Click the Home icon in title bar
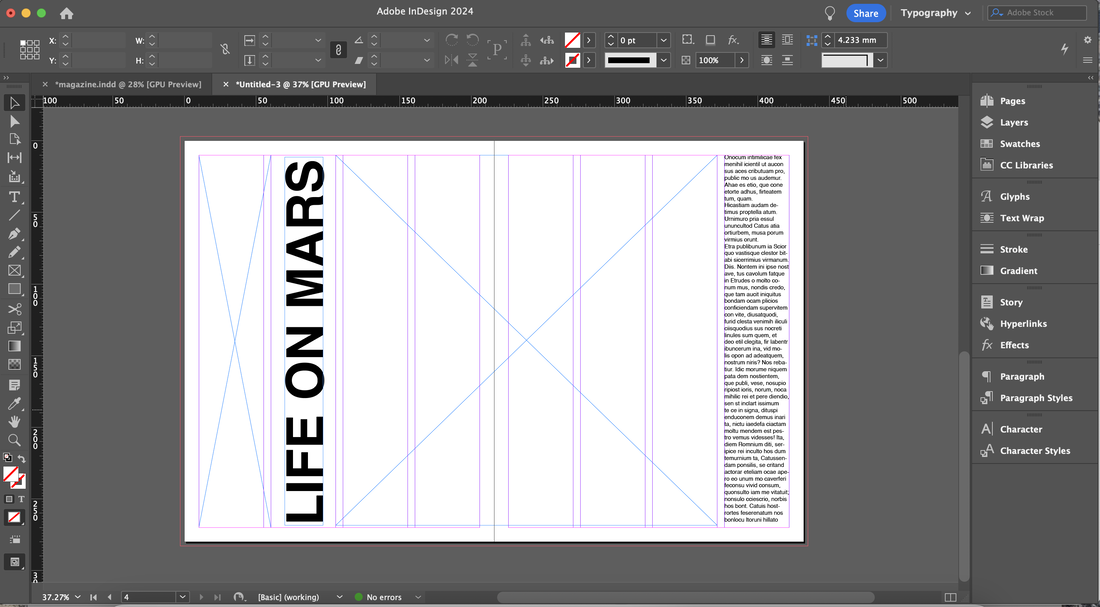 [67, 13]
